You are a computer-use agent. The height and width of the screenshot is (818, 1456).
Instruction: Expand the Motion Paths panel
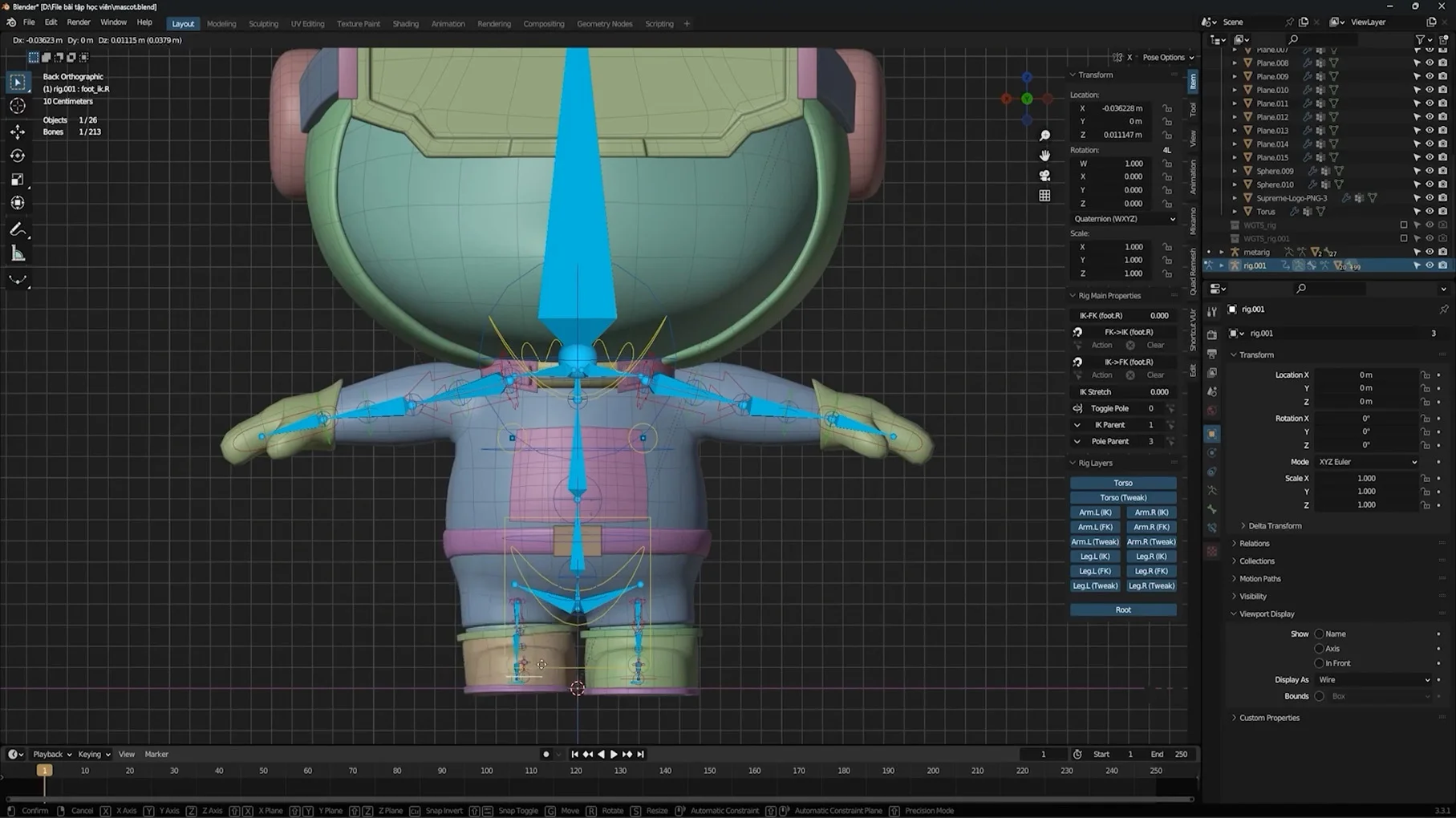pyautogui.click(x=1259, y=579)
